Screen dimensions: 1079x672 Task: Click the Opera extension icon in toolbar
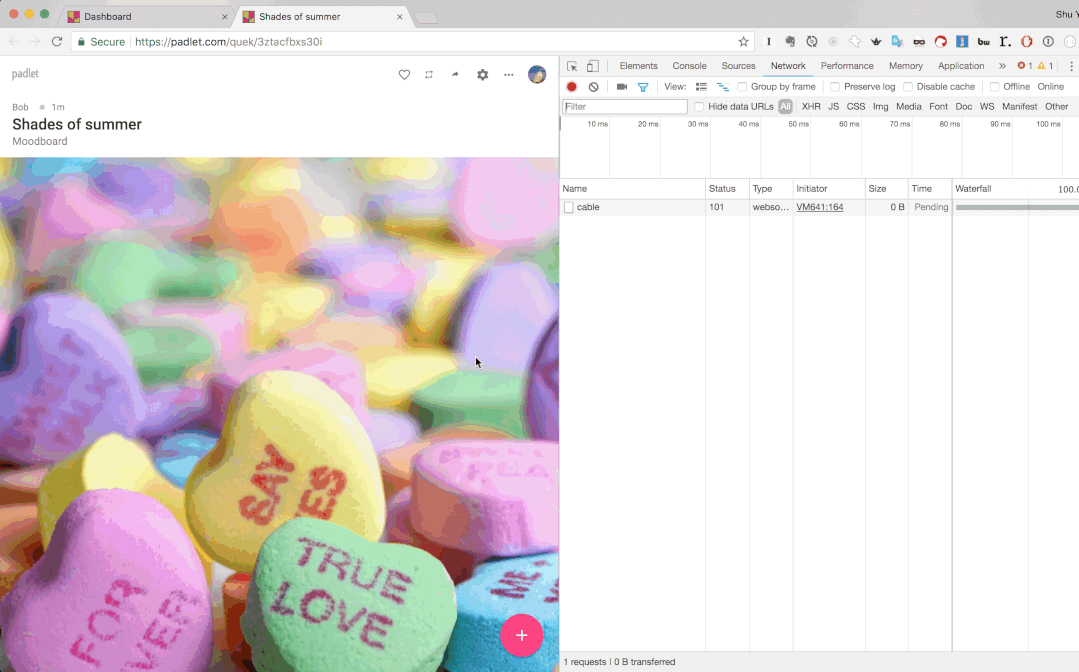[1026, 42]
